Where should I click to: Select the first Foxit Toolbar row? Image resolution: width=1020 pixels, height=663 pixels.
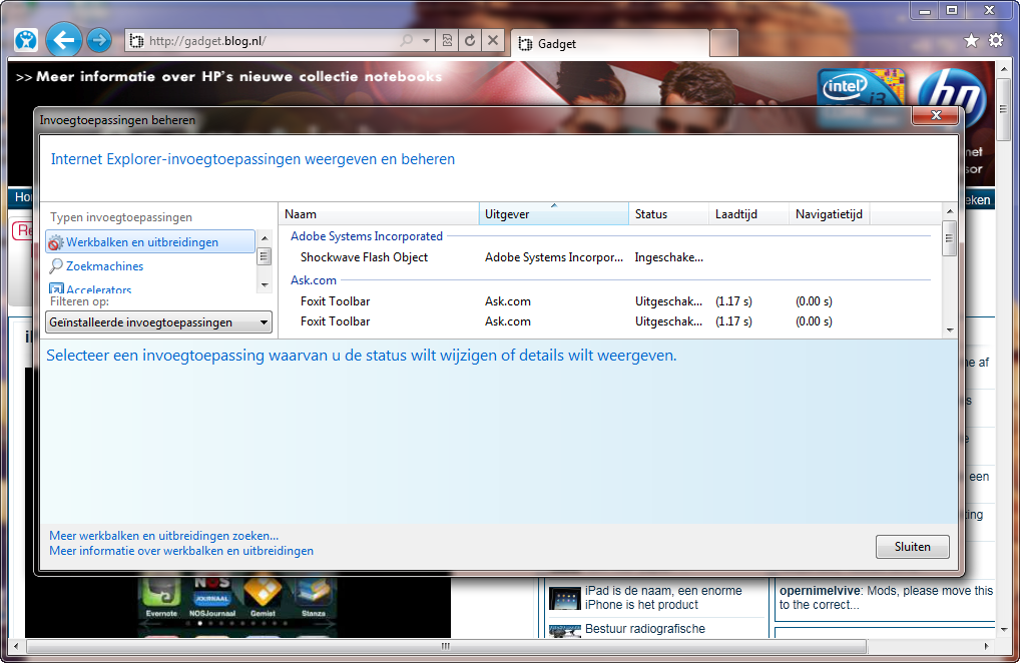[x=610, y=301]
